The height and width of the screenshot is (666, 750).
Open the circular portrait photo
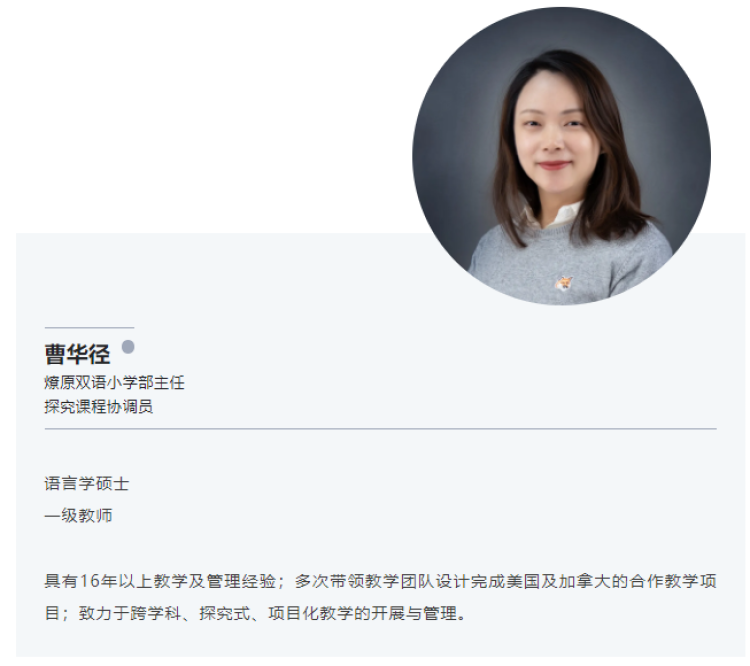click(562, 155)
